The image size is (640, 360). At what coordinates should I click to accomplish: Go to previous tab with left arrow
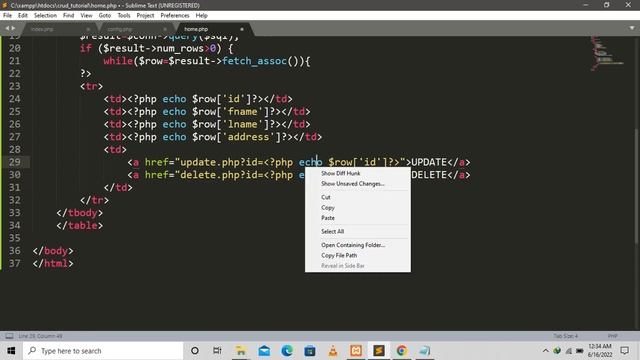(x=7, y=28)
